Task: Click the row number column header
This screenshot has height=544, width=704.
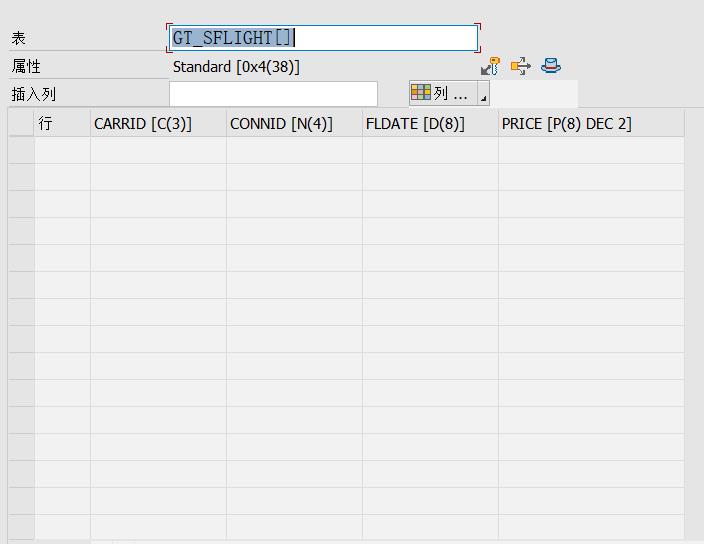Action: coord(62,123)
